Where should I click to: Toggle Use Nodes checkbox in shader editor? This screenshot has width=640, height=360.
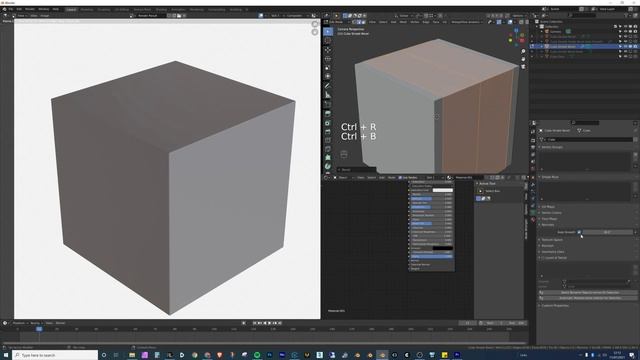400,178
